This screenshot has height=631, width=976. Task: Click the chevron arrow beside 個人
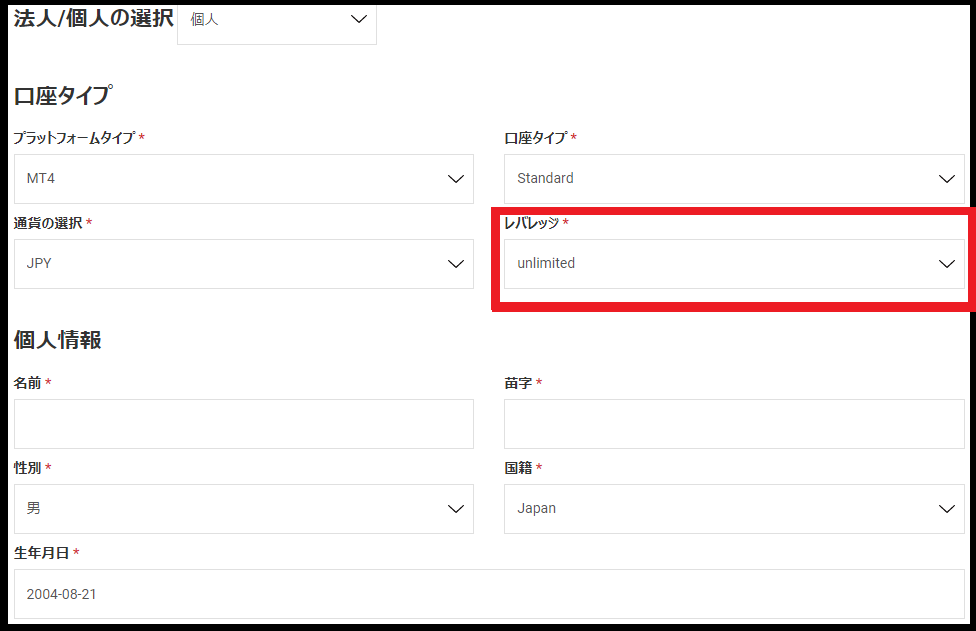[359, 20]
